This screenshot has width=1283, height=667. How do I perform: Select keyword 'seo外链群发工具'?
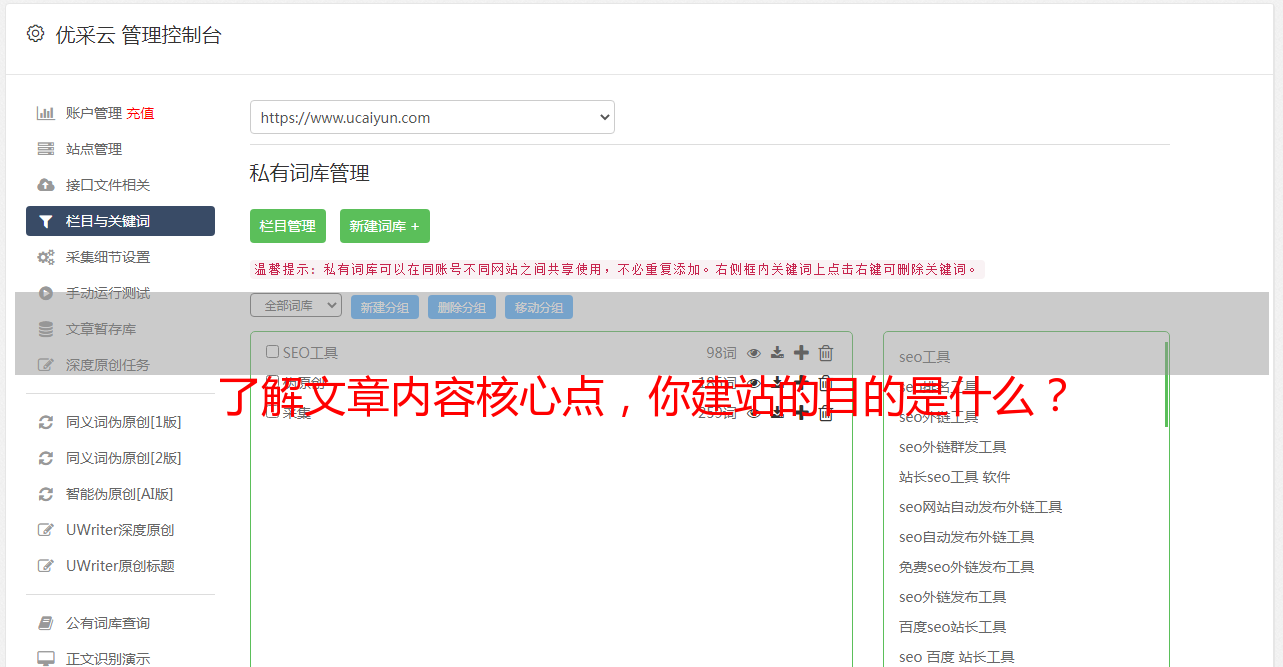(x=953, y=447)
